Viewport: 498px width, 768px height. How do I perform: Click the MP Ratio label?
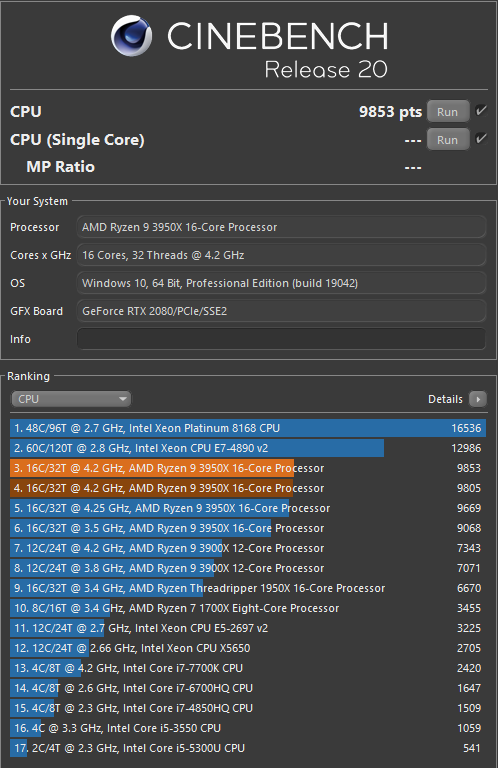(61, 167)
